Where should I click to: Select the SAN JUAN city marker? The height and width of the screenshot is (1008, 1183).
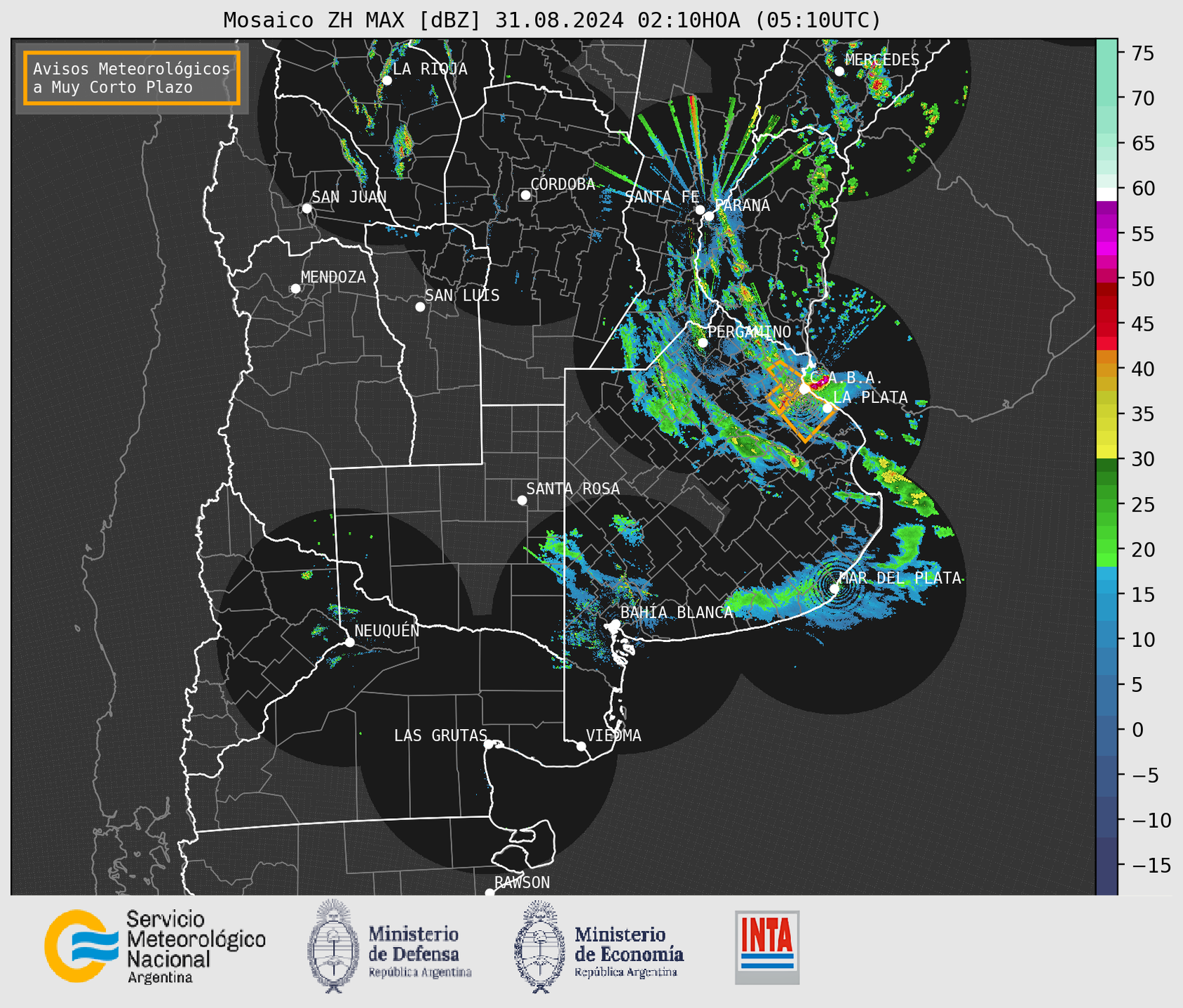[x=306, y=208]
